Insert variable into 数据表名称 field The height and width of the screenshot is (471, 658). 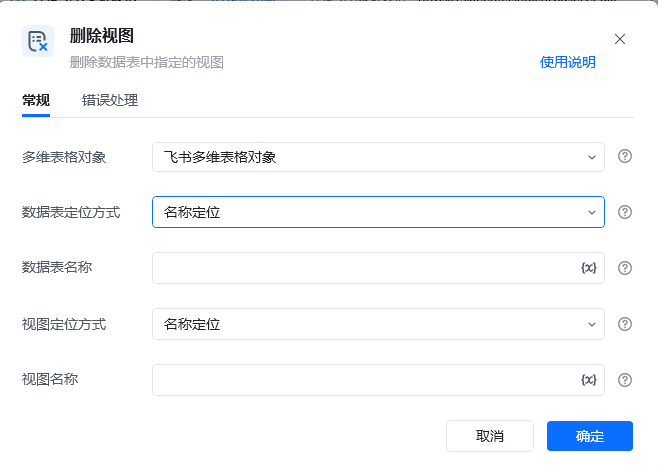pos(588,268)
